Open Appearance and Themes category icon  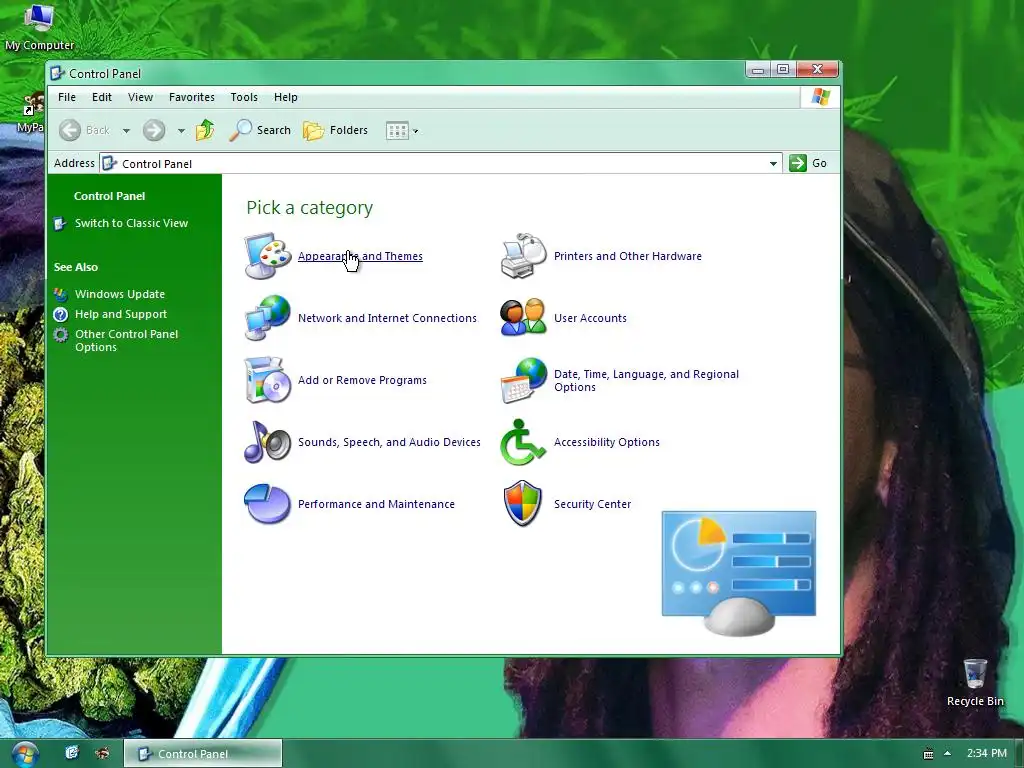(x=268, y=256)
